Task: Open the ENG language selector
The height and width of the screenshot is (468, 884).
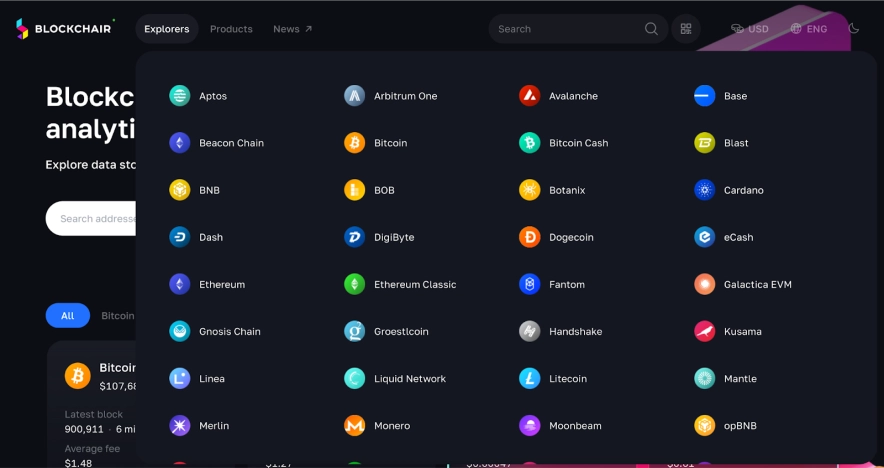Action: tap(809, 29)
